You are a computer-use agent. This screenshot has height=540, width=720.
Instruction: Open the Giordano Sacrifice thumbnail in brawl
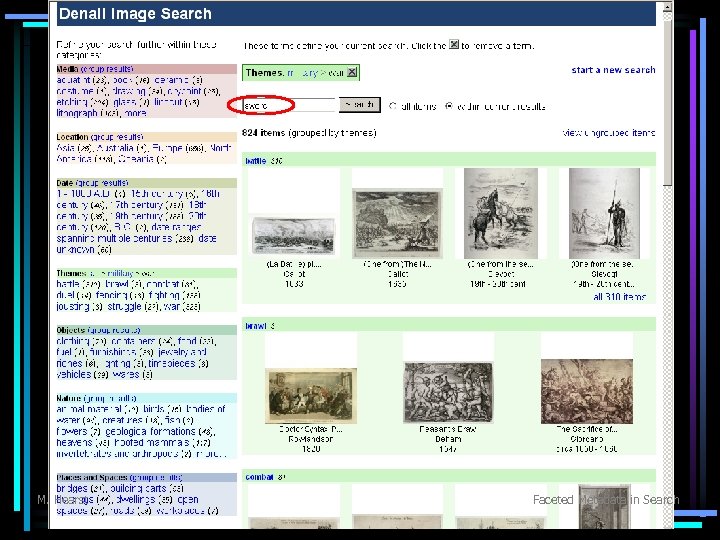[586, 392]
